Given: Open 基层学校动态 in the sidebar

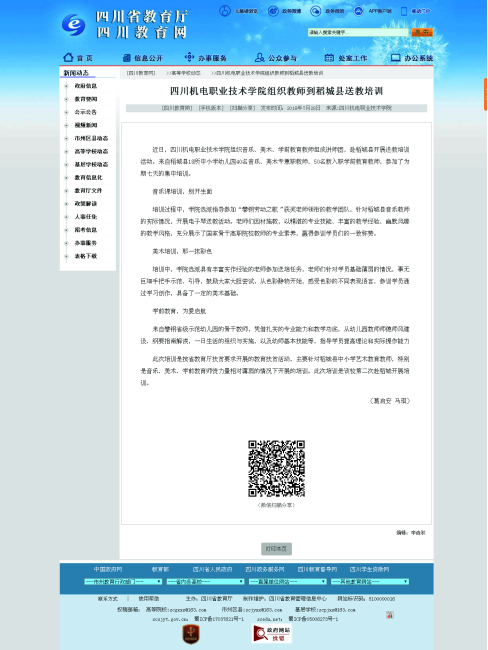Looking at the screenshot, I should tap(91, 165).
